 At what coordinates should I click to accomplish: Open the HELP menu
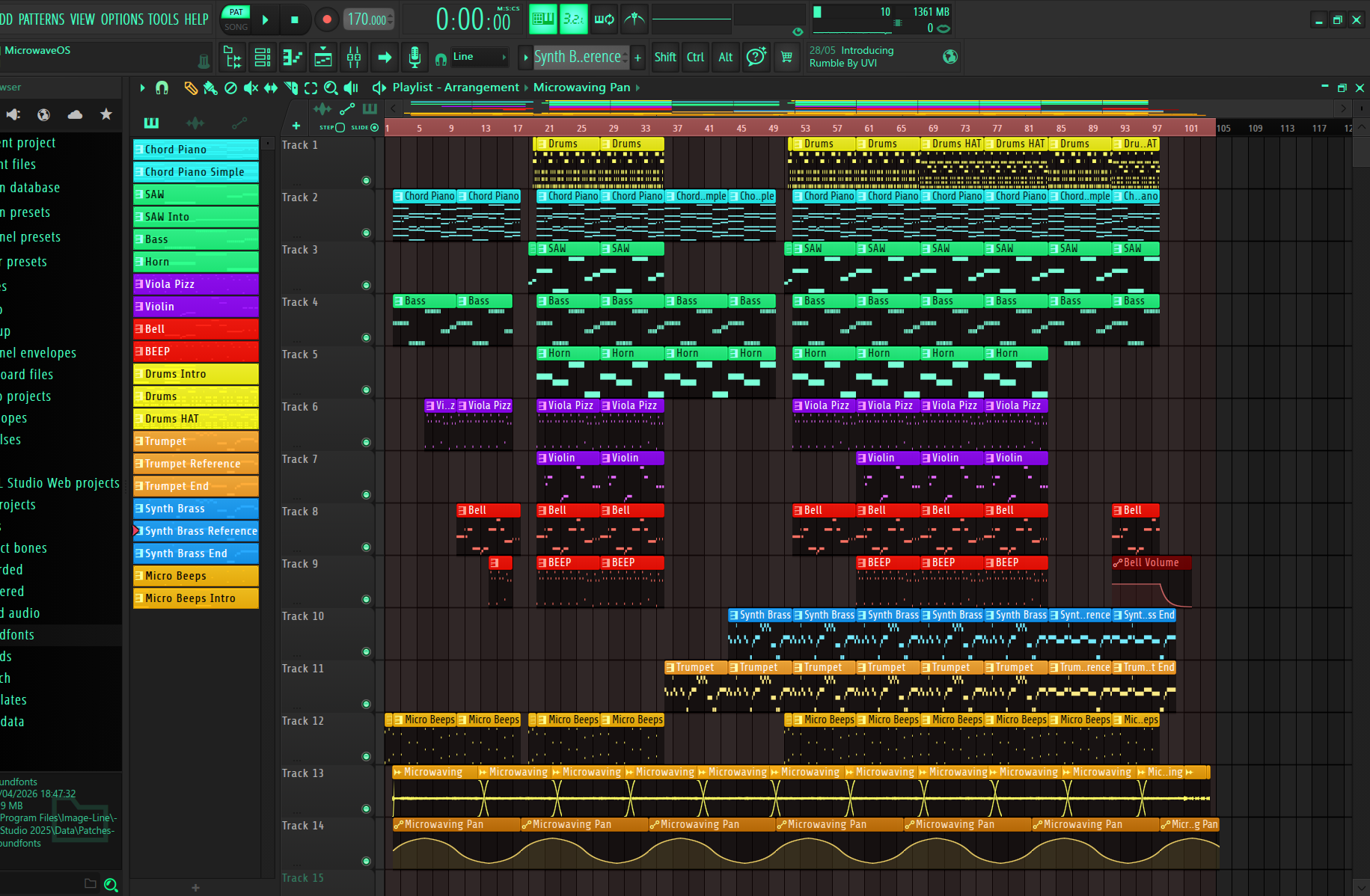[196, 19]
